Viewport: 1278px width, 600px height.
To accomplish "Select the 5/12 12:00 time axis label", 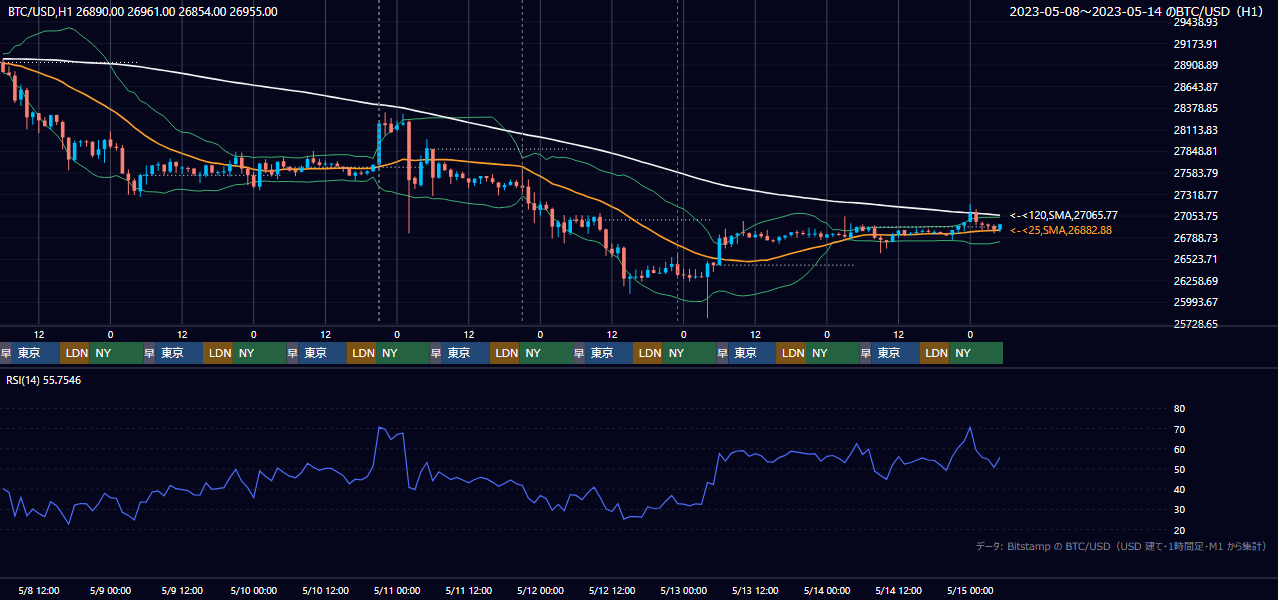I will 612,590.
